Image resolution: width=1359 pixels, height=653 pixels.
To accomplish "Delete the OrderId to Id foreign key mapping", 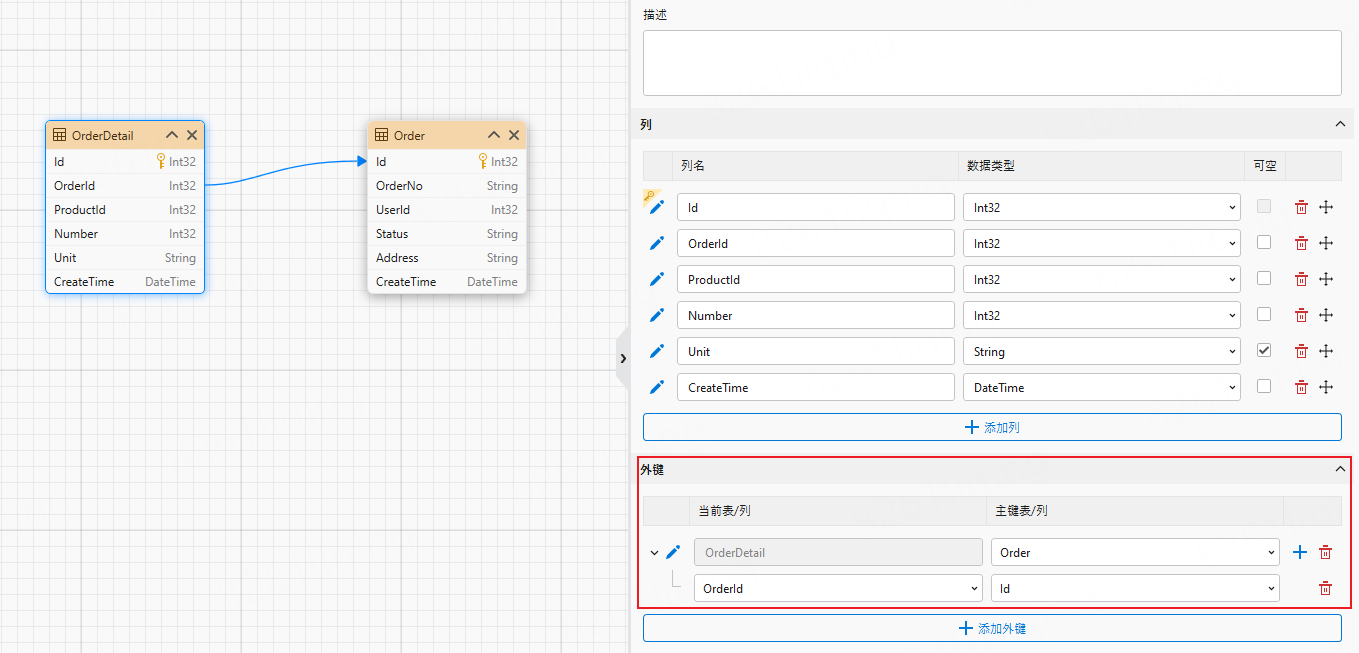I will pos(1325,589).
